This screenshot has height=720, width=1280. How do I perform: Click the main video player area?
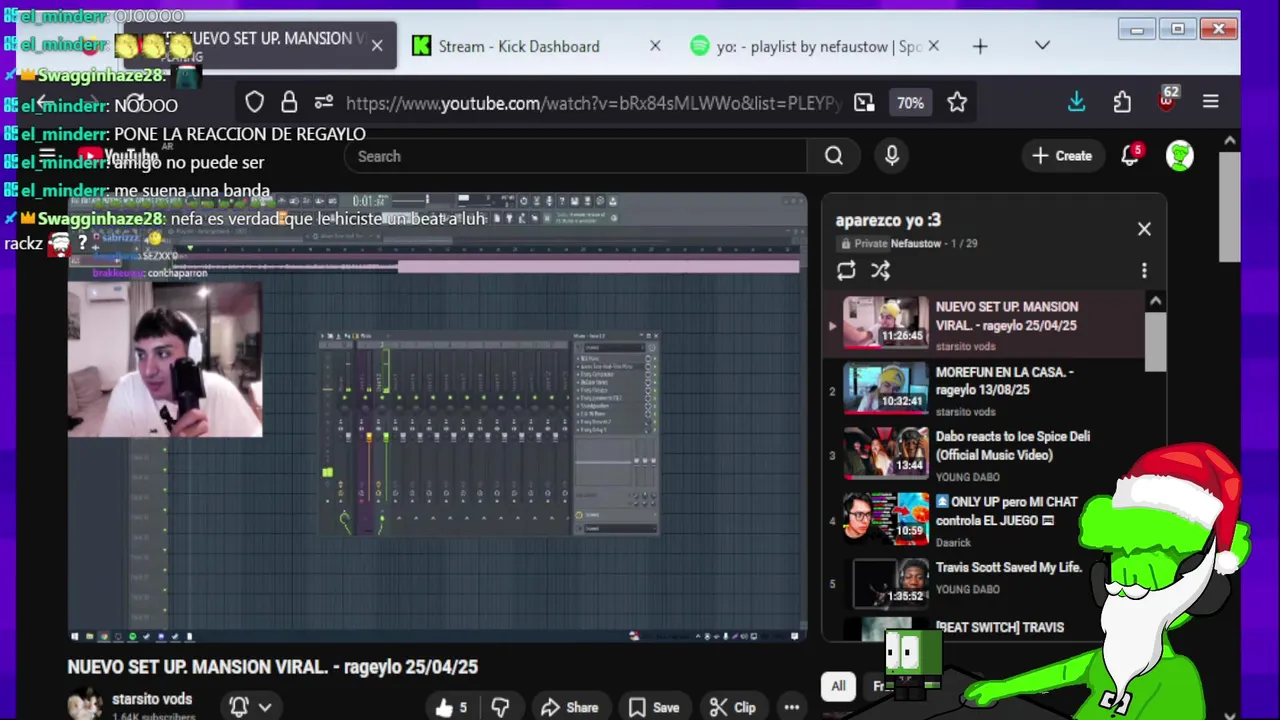click(437, 418)
